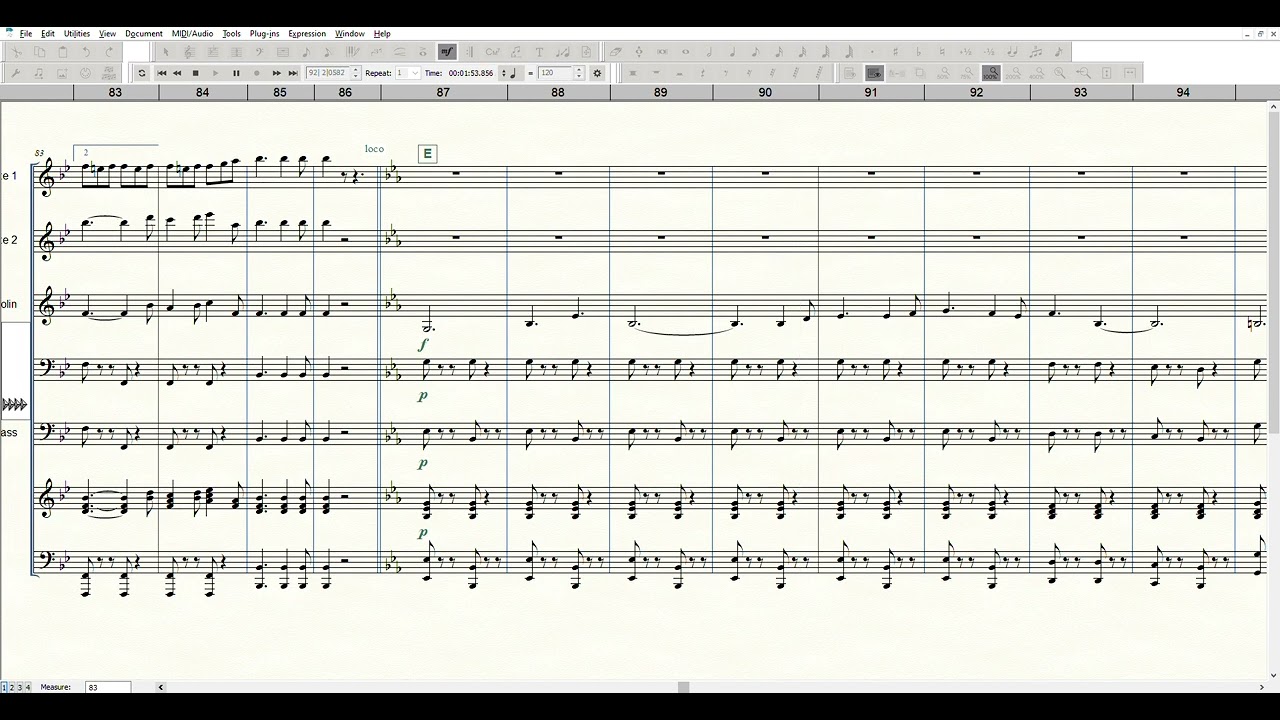The width and height of the screenshot is (1280, 720).
Task: Choose the whole note duration
Action: tap(685, 52)
